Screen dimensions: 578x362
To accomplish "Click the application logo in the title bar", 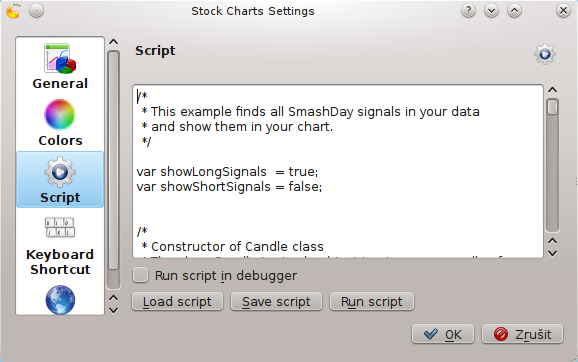I will click(13, 11).
